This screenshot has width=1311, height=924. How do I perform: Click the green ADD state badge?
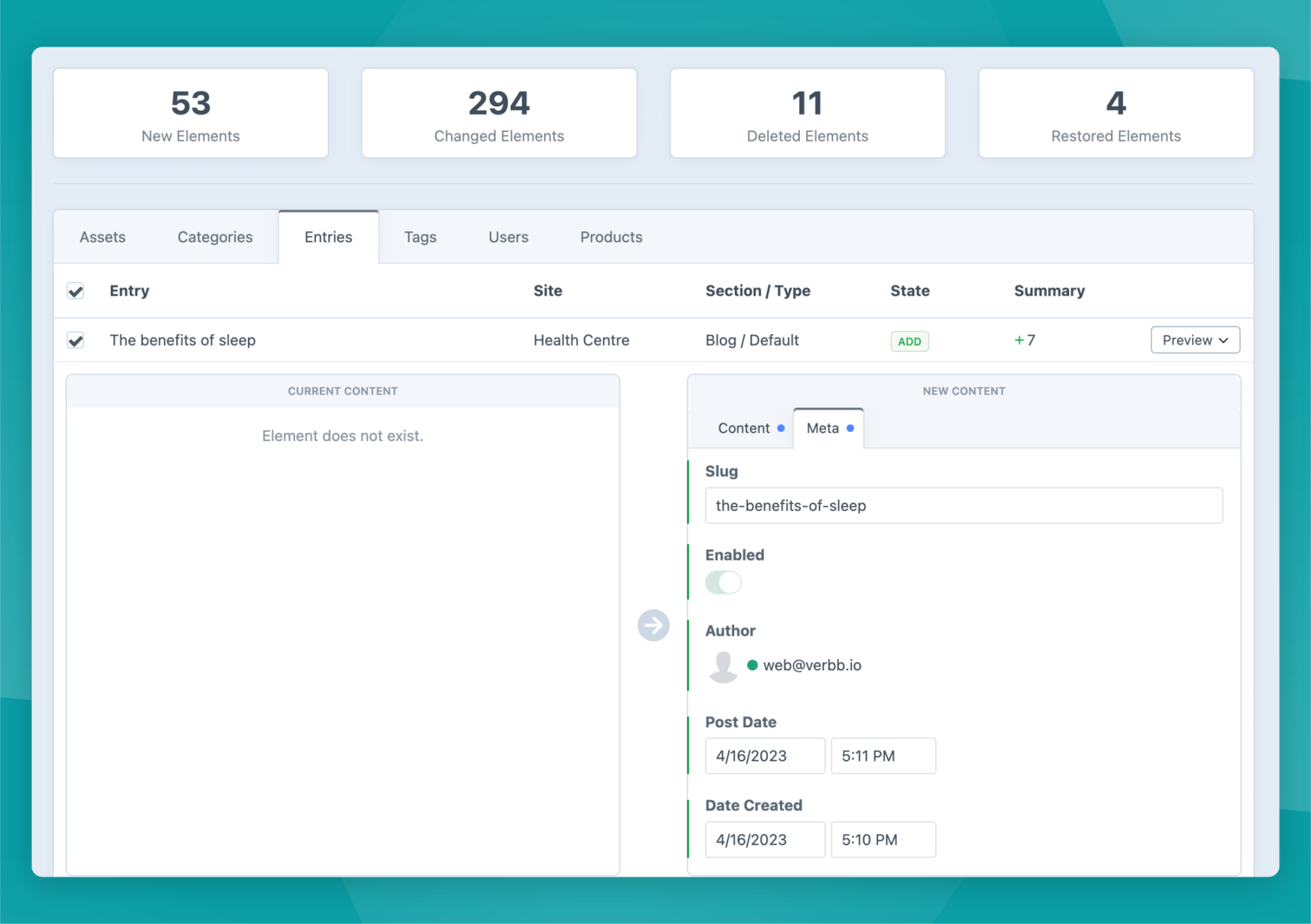coord(909,341)
